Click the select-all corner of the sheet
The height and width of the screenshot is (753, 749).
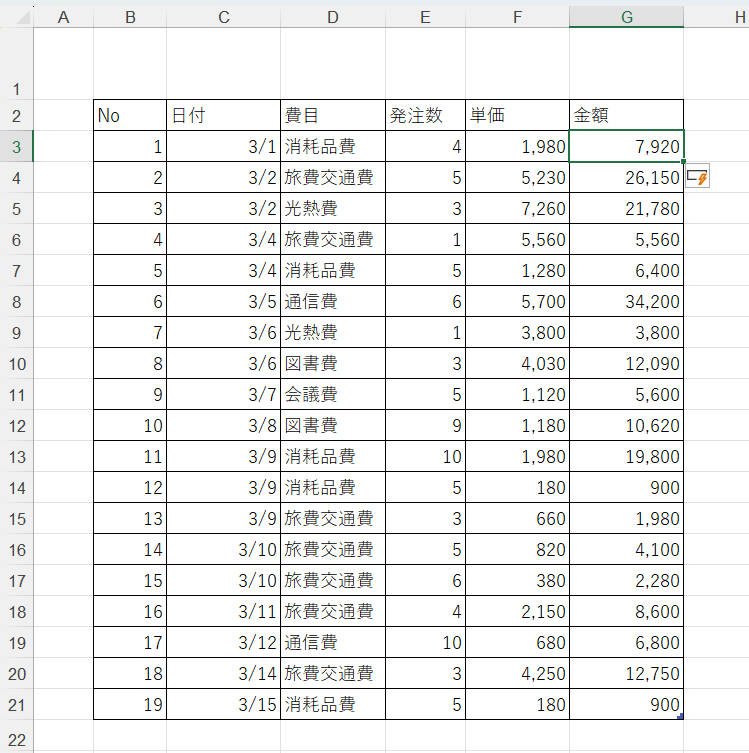pos(16,17)
